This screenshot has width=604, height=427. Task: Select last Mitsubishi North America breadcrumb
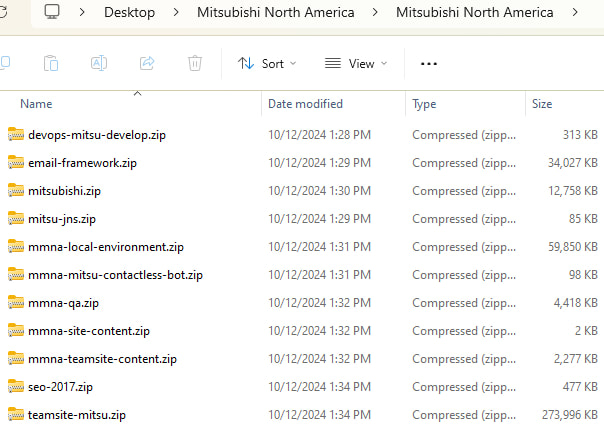point(475,12)
